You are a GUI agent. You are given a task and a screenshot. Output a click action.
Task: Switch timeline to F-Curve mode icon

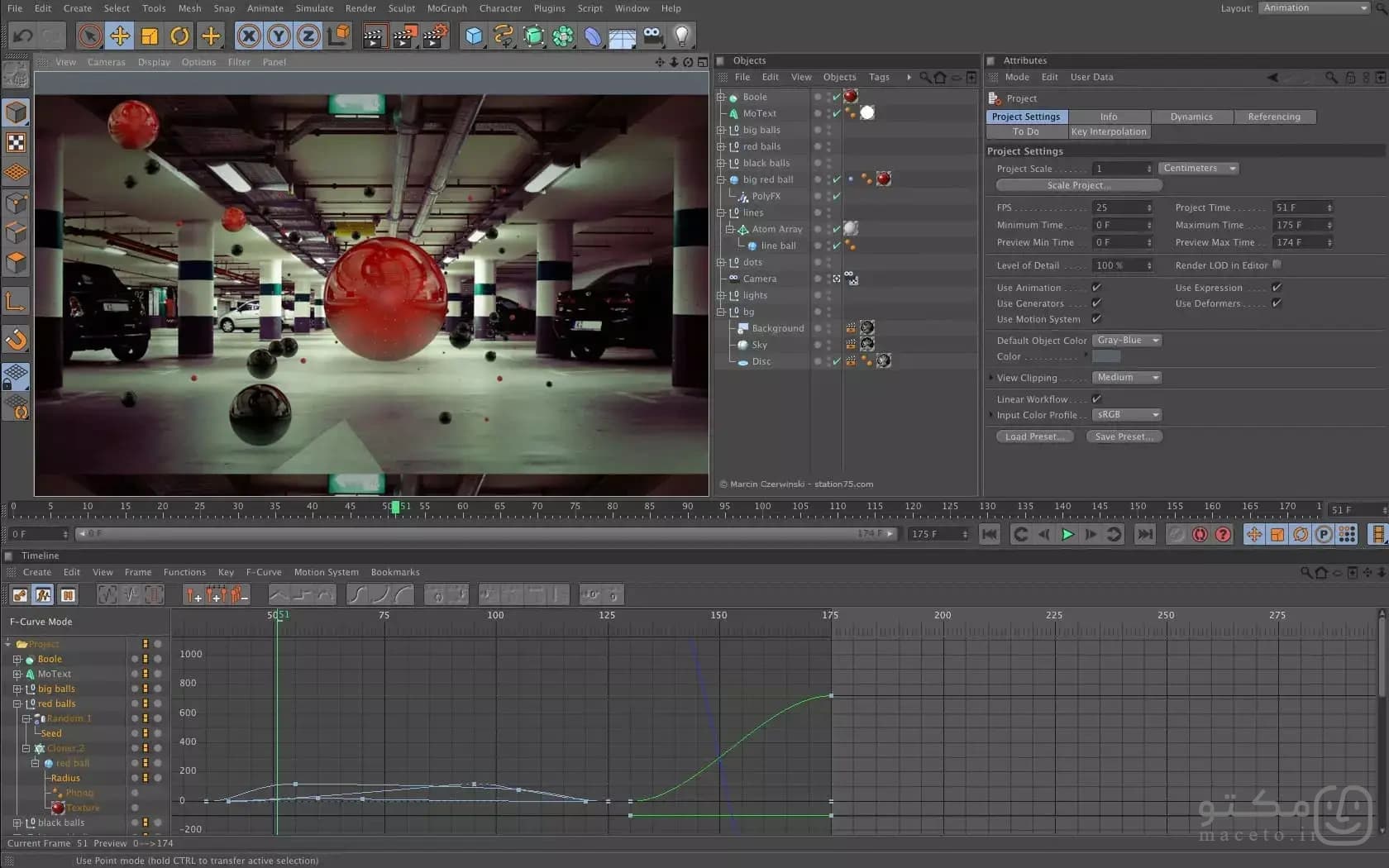point(44,594)
